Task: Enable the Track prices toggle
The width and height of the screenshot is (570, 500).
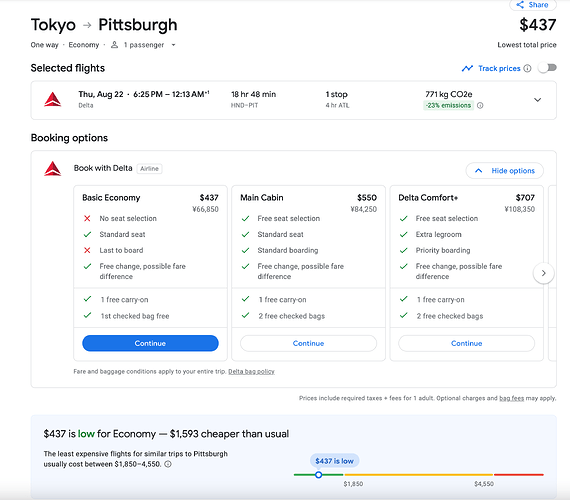Action: [547, 68]
